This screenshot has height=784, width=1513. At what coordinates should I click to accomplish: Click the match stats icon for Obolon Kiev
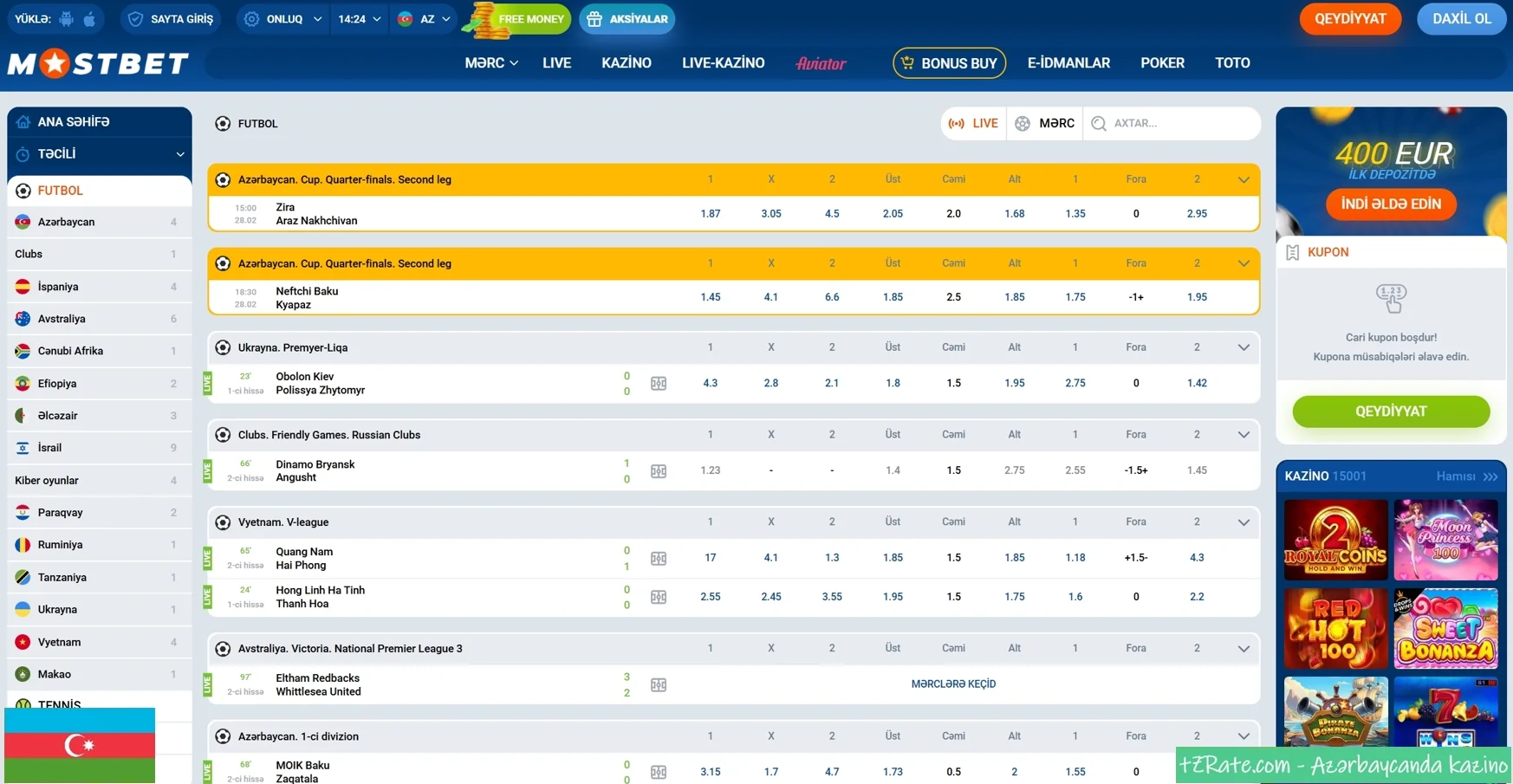[x=659, y=383]
